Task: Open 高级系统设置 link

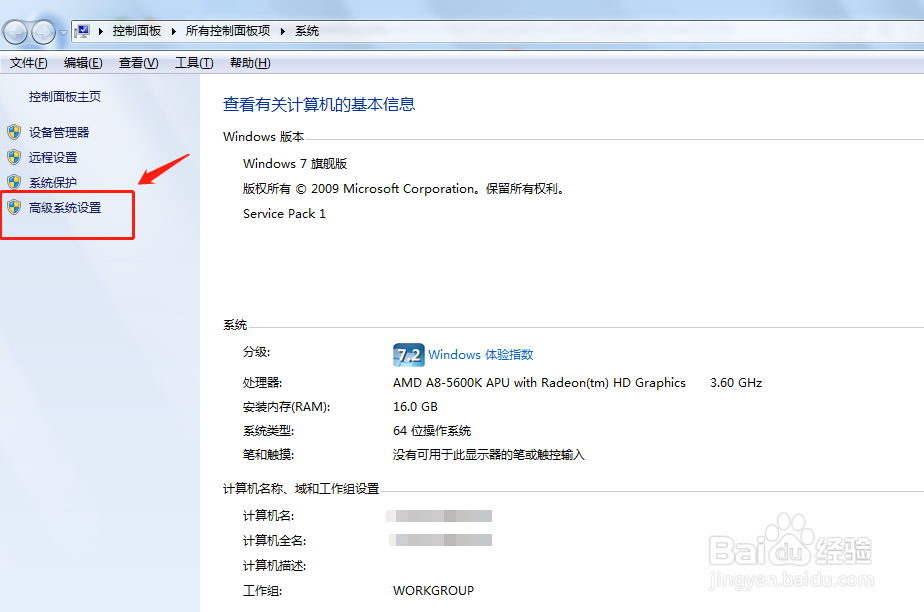Action: [65, 207]
